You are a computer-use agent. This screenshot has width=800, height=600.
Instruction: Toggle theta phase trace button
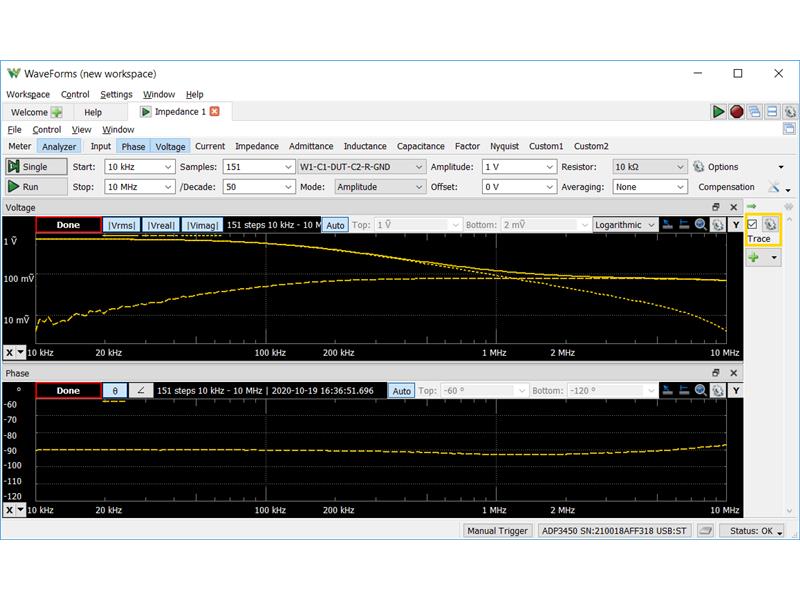115,391
